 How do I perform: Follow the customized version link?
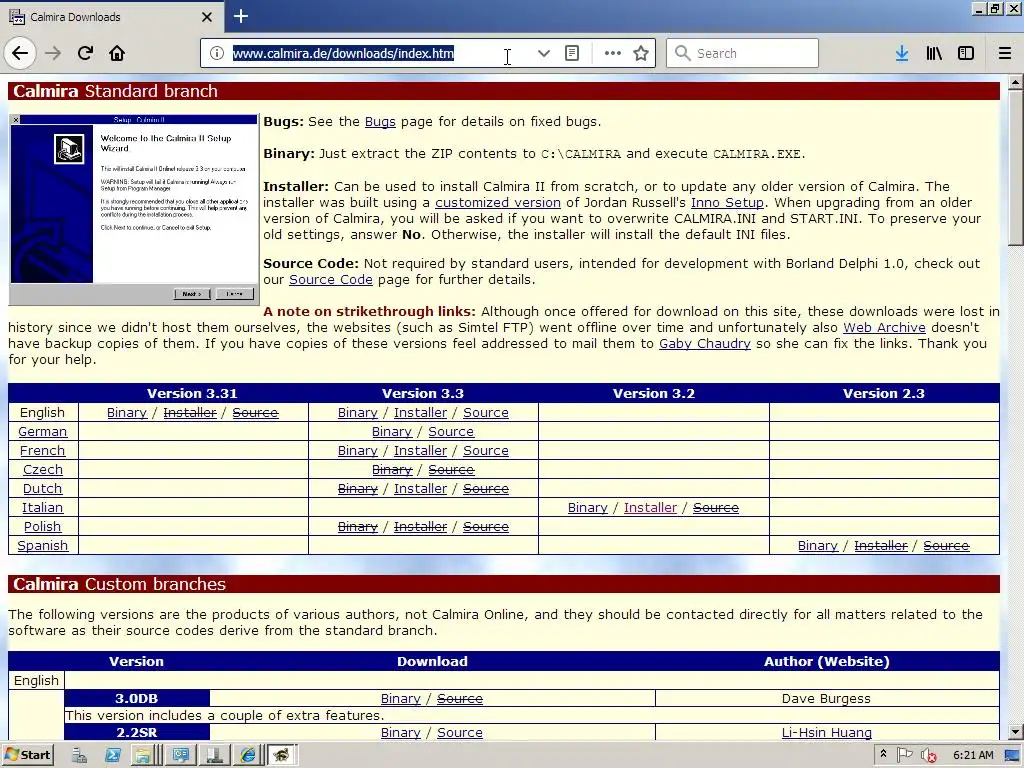498,202
